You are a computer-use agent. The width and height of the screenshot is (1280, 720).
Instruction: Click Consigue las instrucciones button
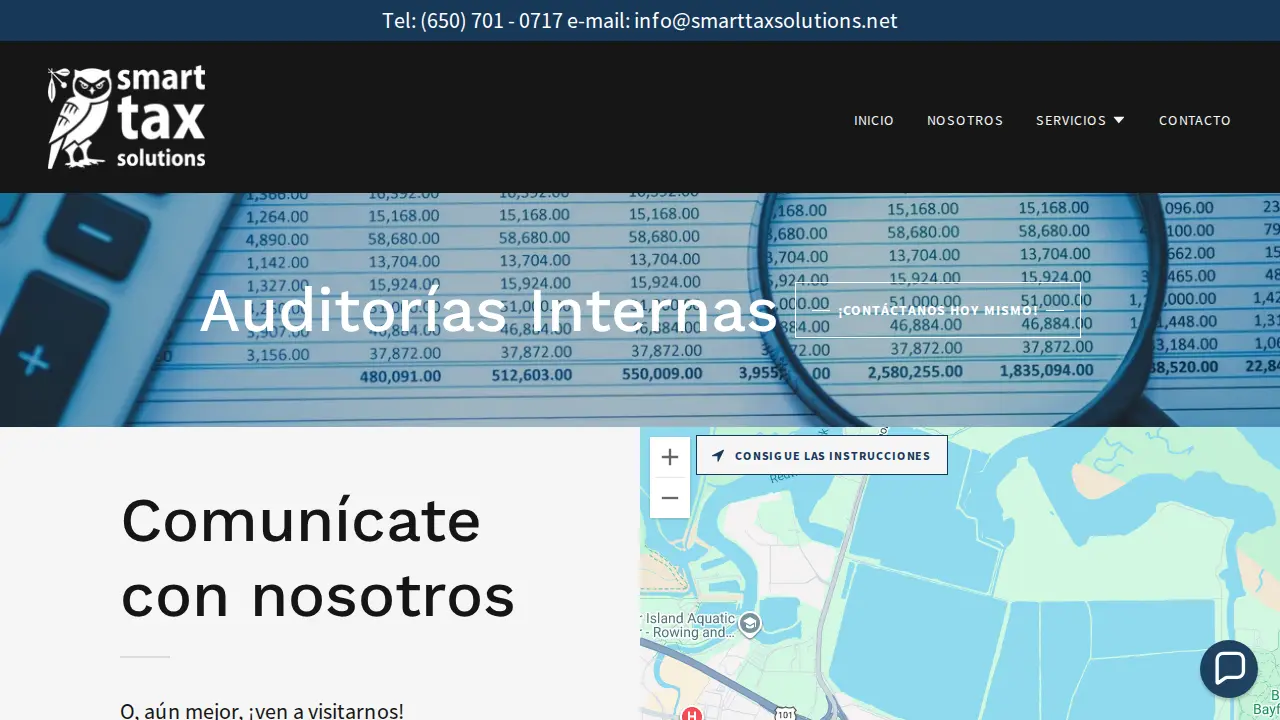(x=822, y=455)
